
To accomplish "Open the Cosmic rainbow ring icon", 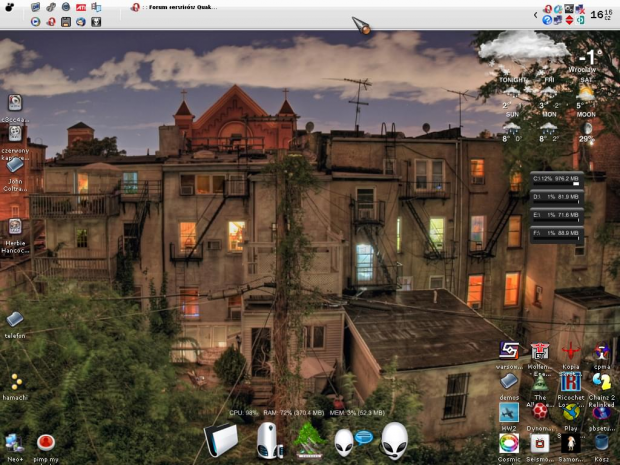I will [508, 442].
